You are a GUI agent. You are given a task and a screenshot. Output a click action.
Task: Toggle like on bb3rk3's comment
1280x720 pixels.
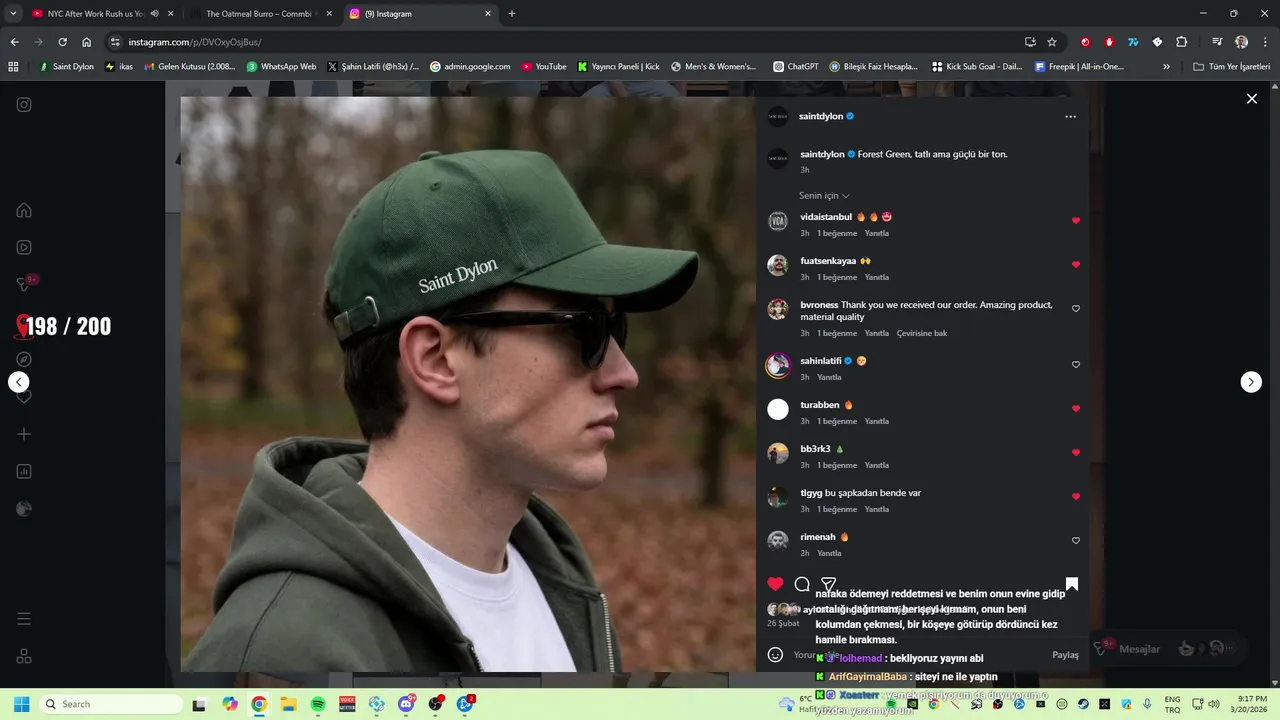click(x=1076, y=452)
